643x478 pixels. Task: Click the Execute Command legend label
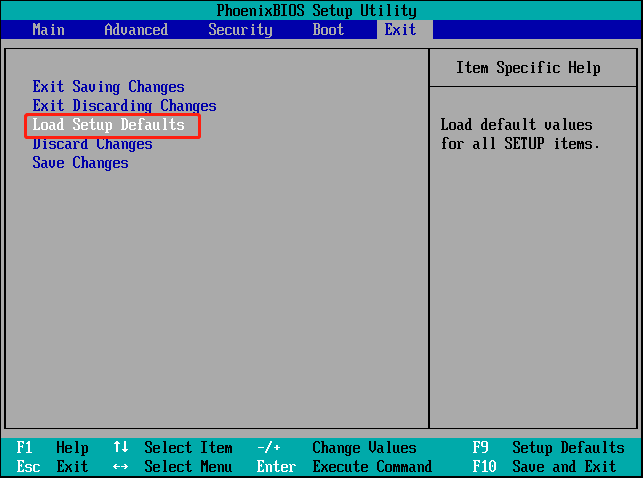click(372, 467)
